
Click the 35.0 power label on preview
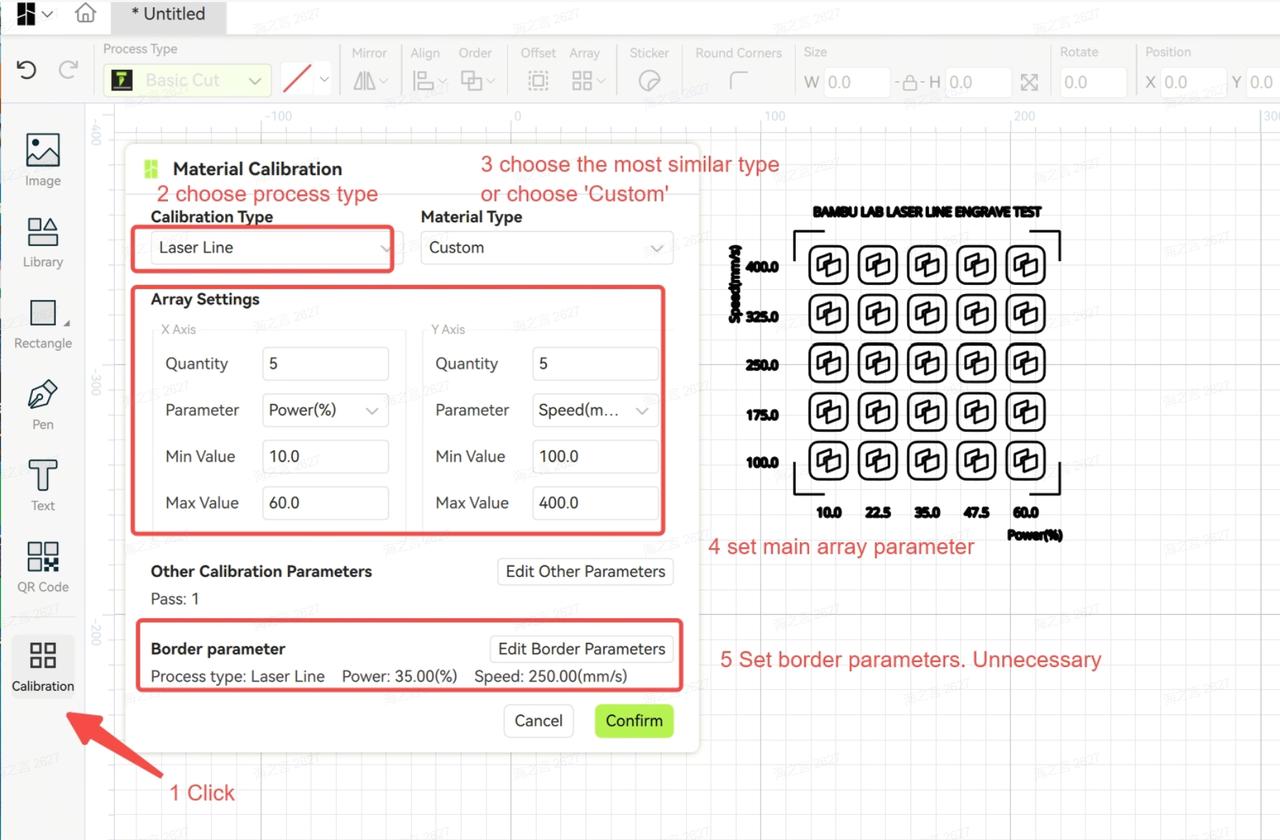pos(927,512)
